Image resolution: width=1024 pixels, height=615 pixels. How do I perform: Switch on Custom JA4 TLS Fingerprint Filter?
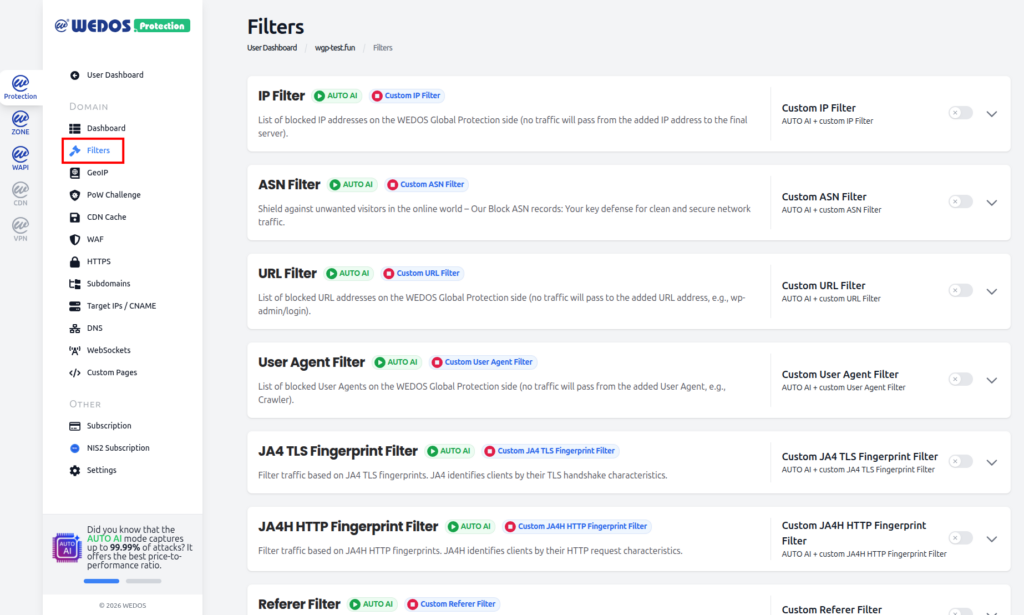[x=961, y=462]
